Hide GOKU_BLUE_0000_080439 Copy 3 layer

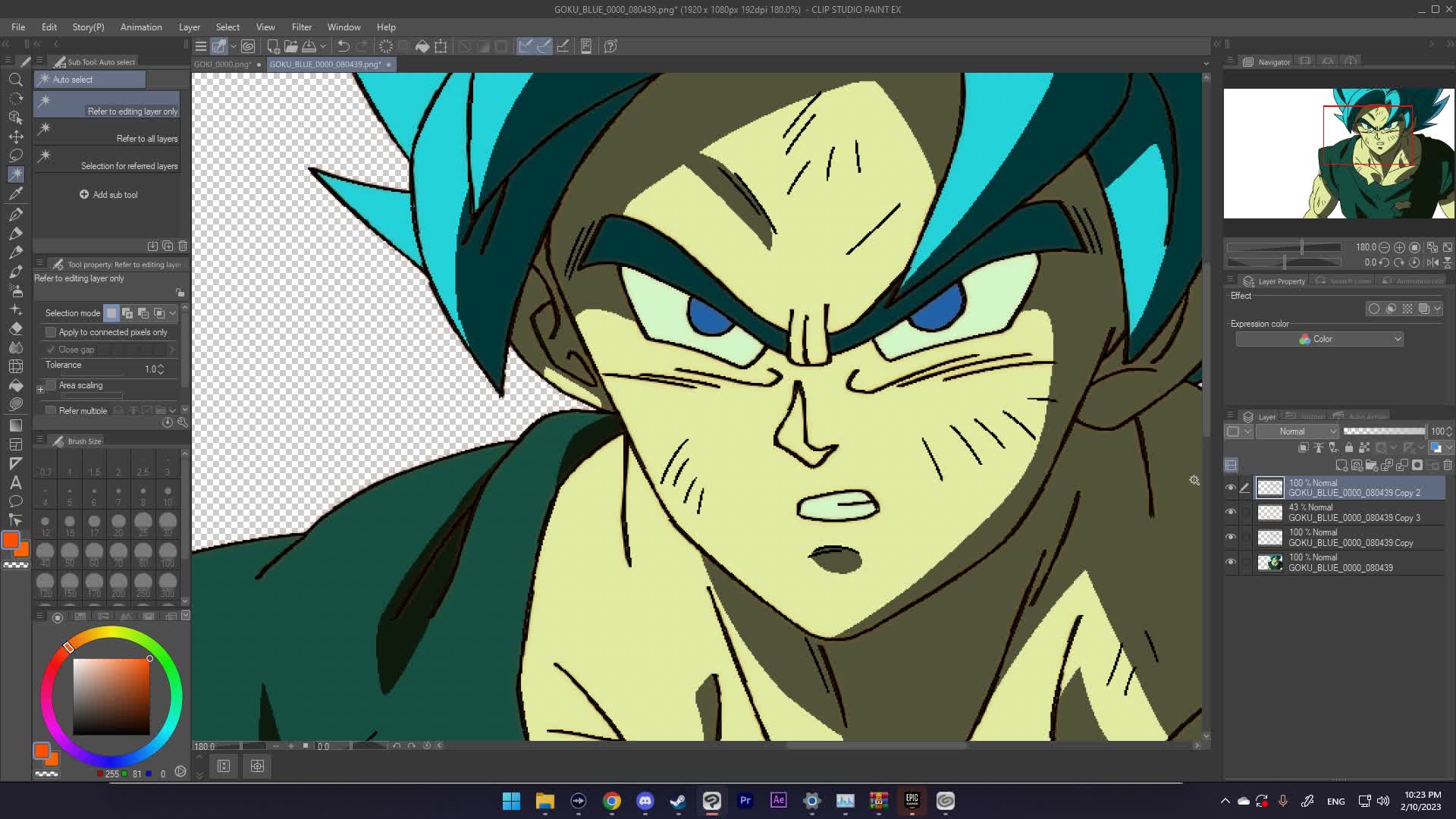pyautogui.click(x=1230, y=513)
